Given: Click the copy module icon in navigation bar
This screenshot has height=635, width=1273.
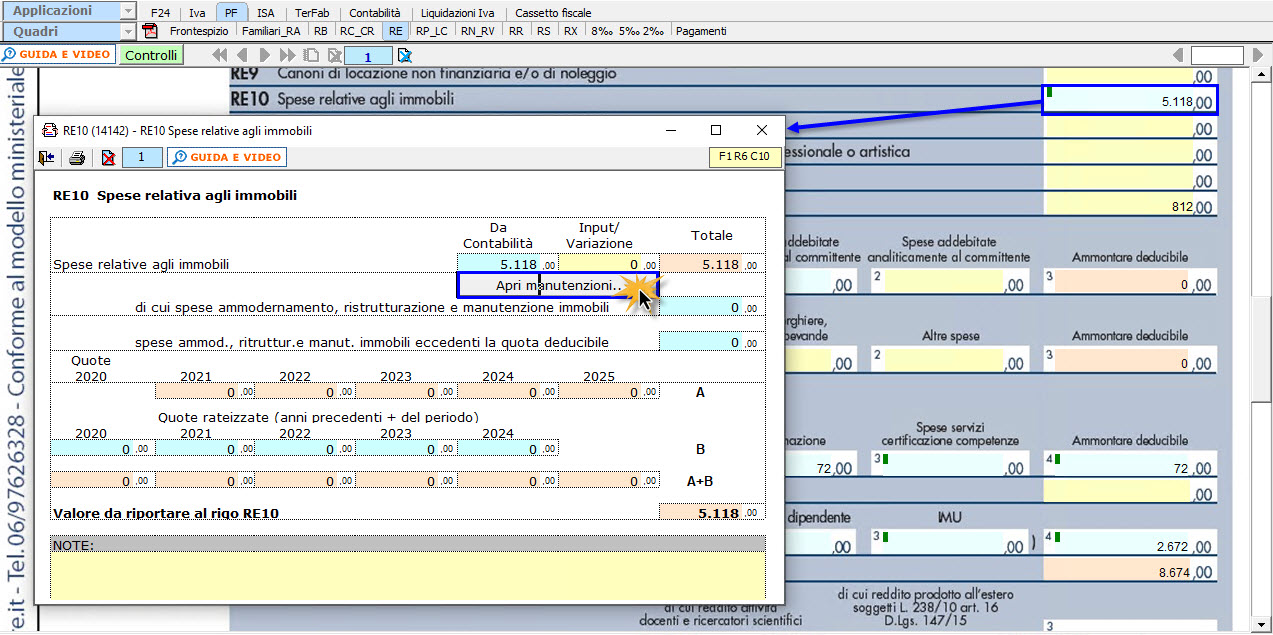Looking at the screenshot, I should pos(311,55).
